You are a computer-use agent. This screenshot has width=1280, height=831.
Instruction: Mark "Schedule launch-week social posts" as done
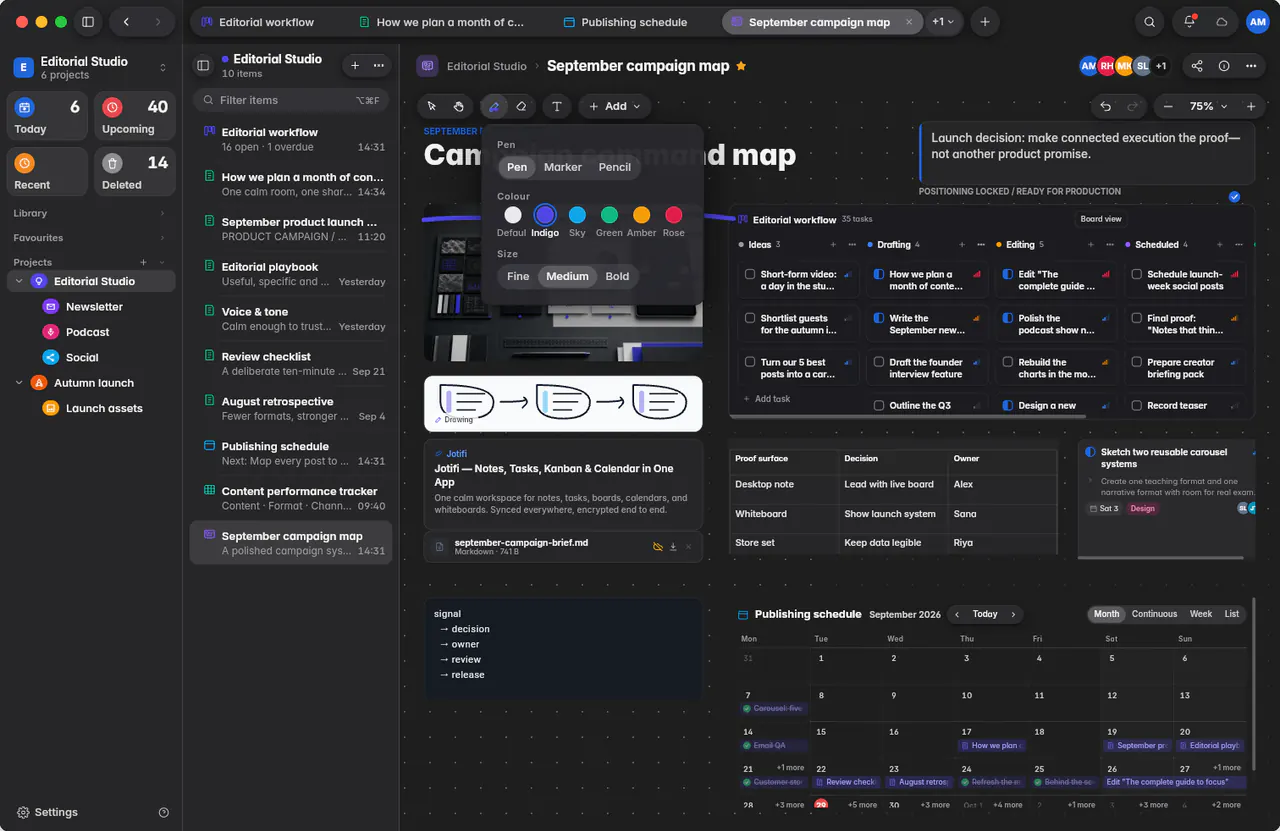pyautogui.click(x=1137, y=274)
